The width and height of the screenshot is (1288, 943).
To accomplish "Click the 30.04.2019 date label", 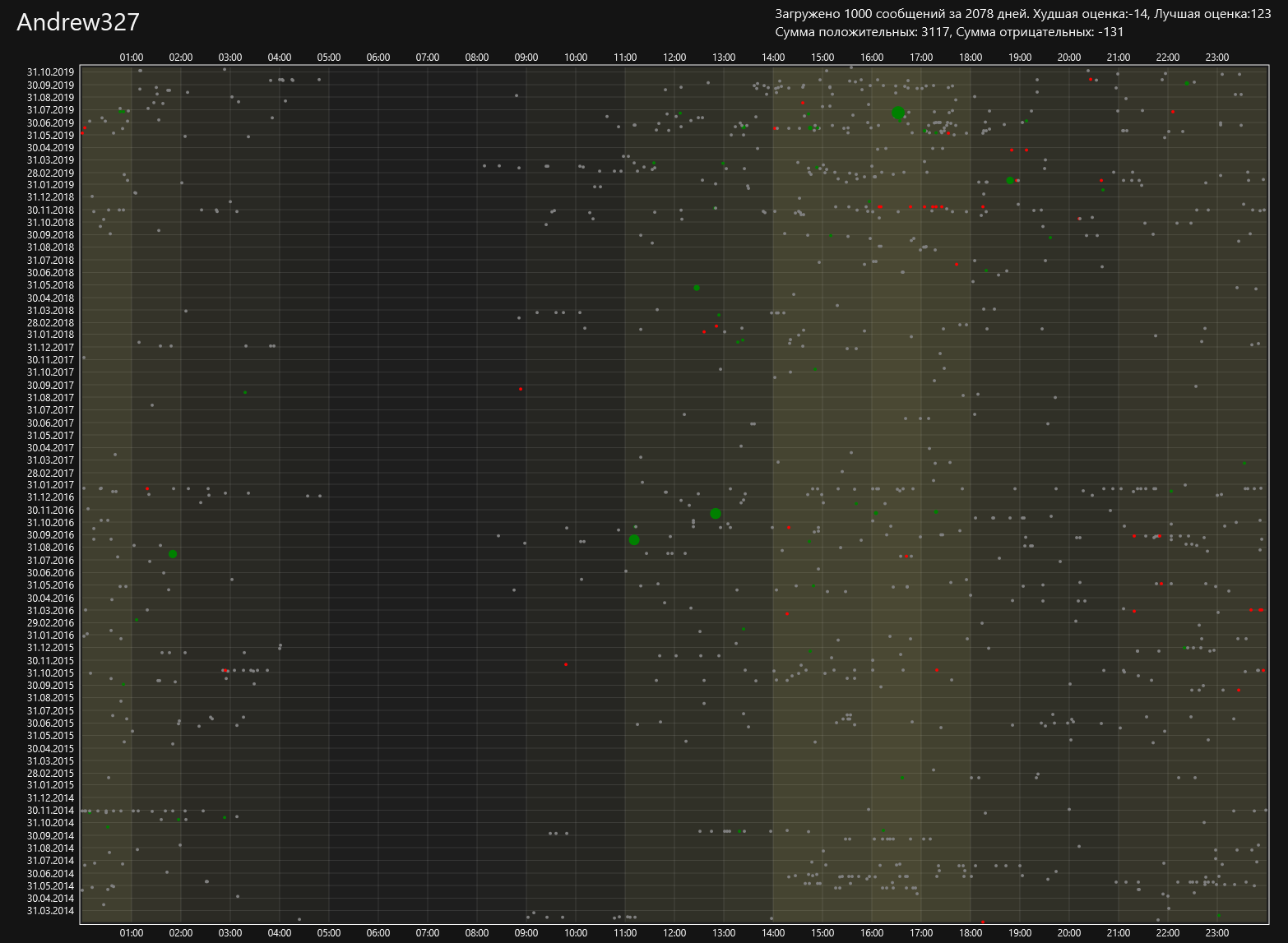I will point(50,148).
